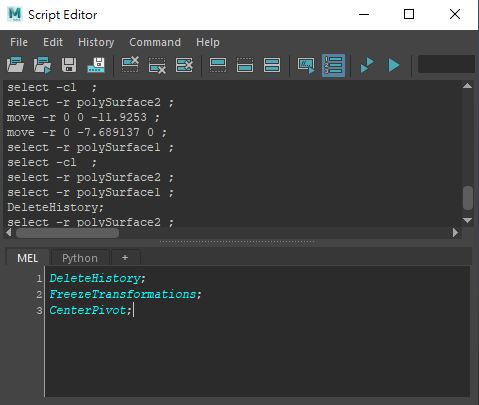The image size is (479, 405).
Task: Click the Execute play icon
Action: (394, 65)
